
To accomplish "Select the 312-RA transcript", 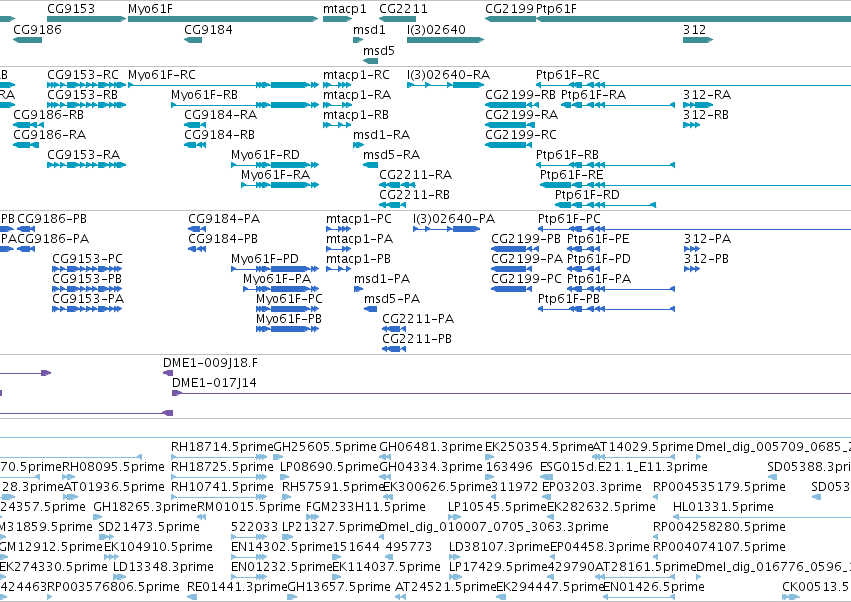I will point(698,105).
